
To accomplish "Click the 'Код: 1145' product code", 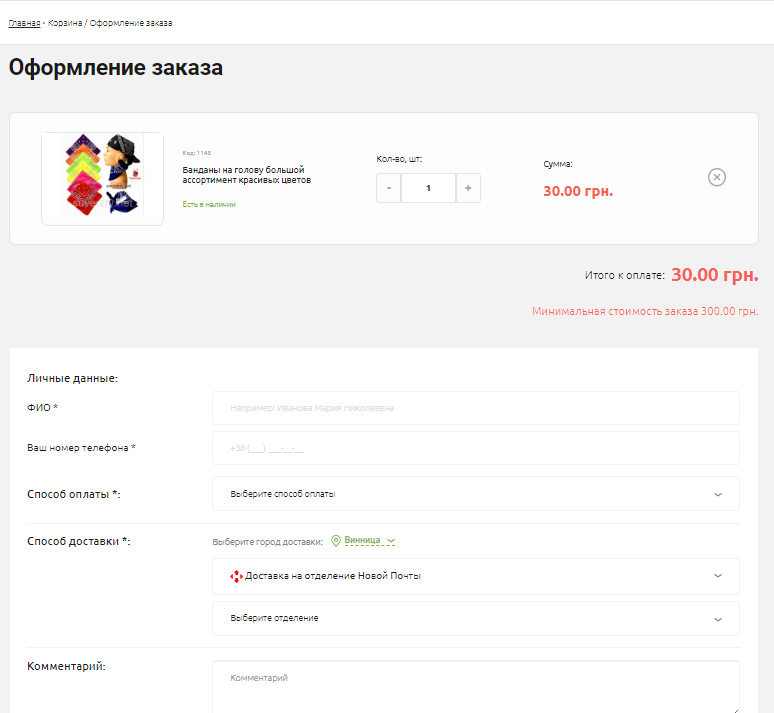I will [x=196, y=153].
